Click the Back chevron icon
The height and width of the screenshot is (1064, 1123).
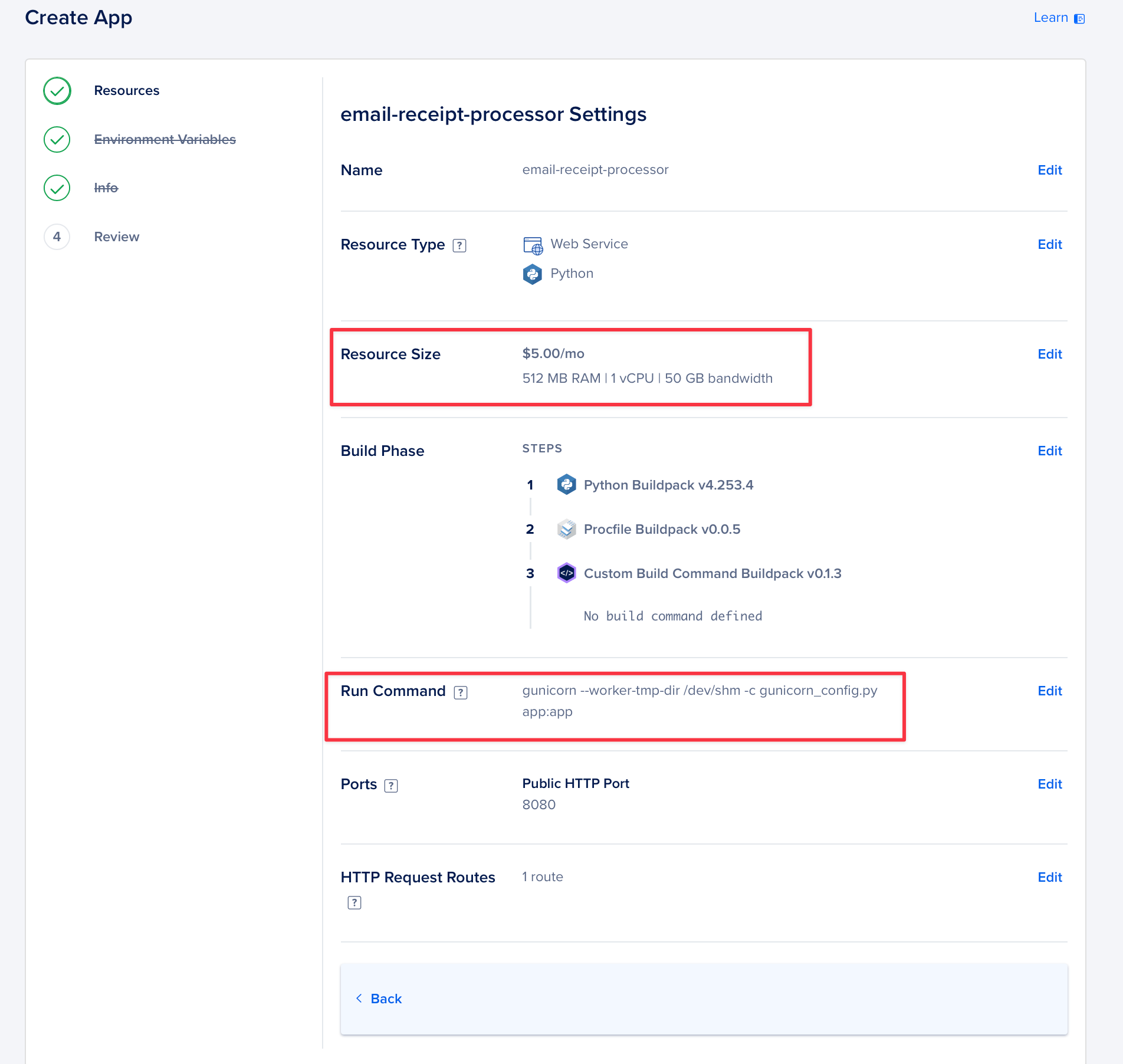point(359,998)
